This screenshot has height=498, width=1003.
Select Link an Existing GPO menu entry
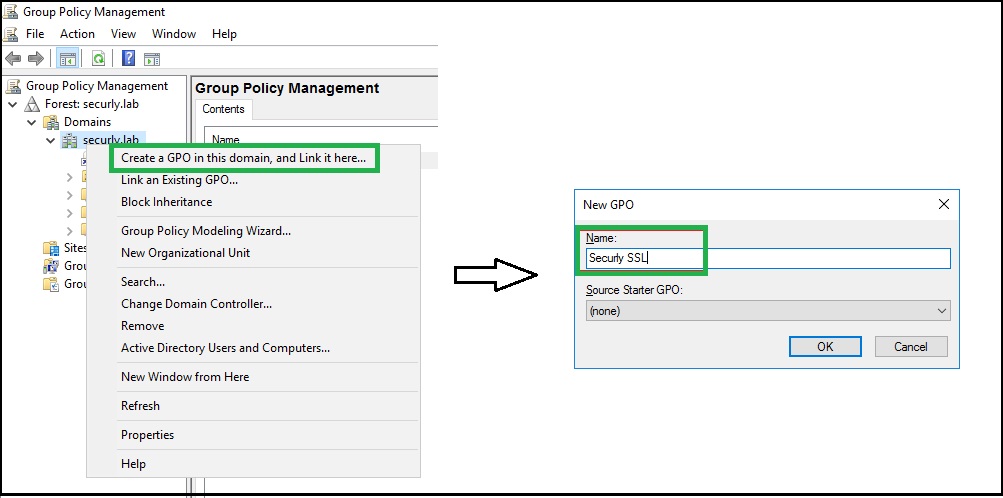point(179,180)
